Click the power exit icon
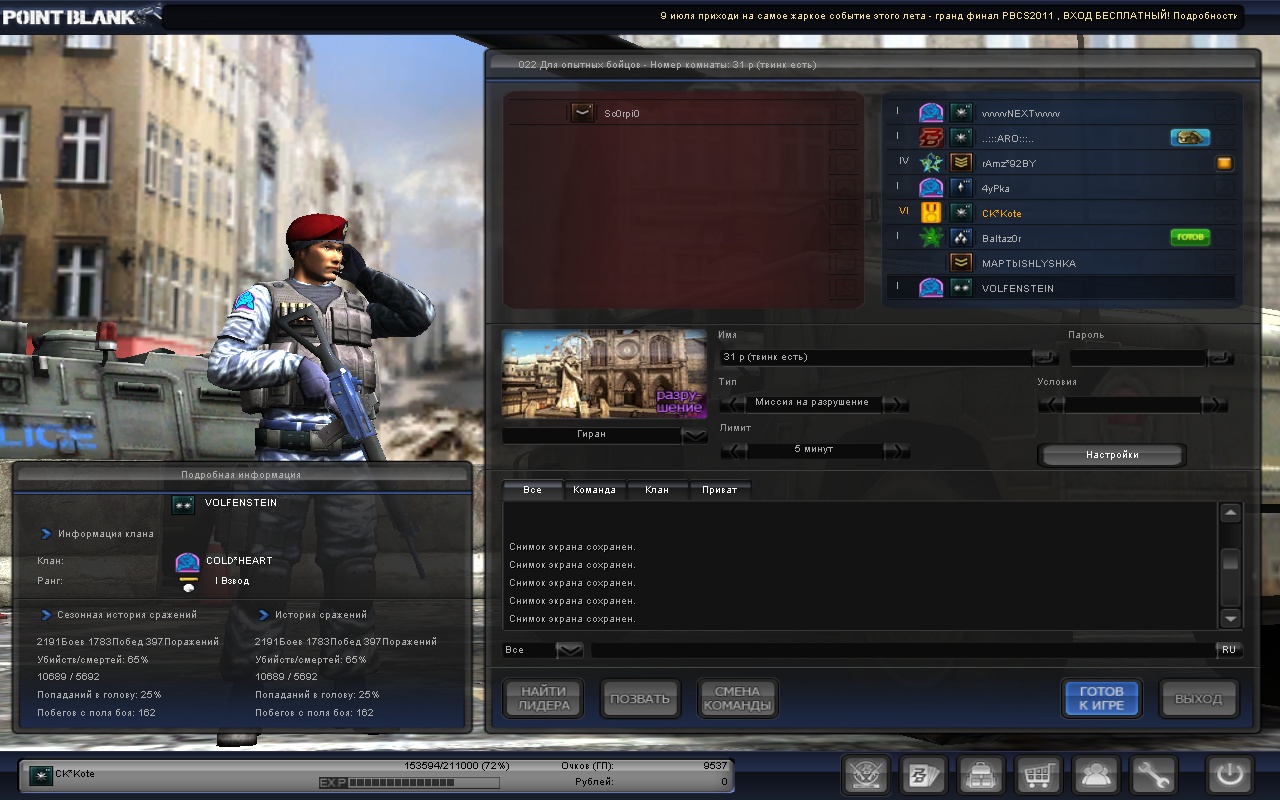Screen dimensions: 1280x800 pos(1229,775)
